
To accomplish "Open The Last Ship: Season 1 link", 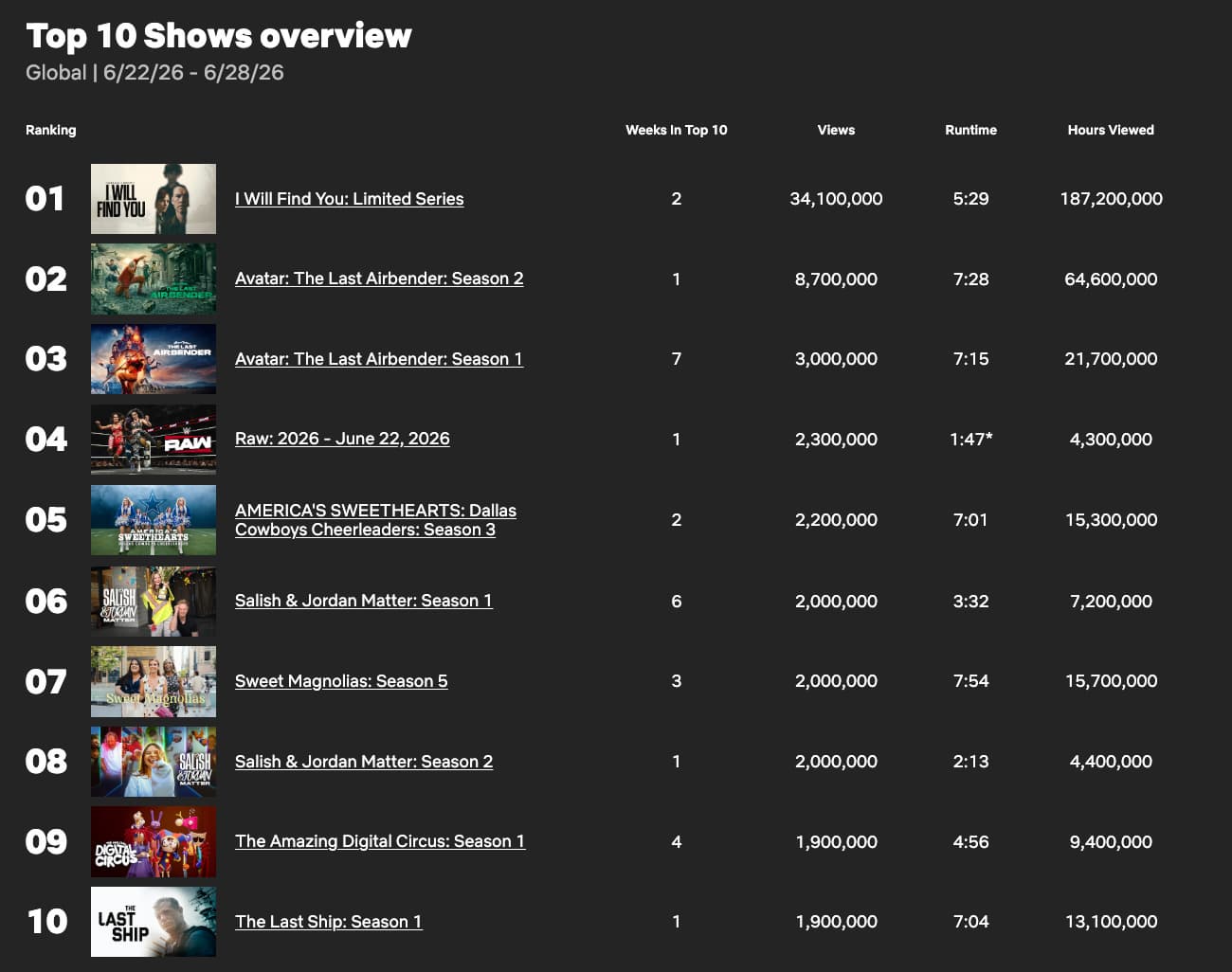I will coord(328,922).
